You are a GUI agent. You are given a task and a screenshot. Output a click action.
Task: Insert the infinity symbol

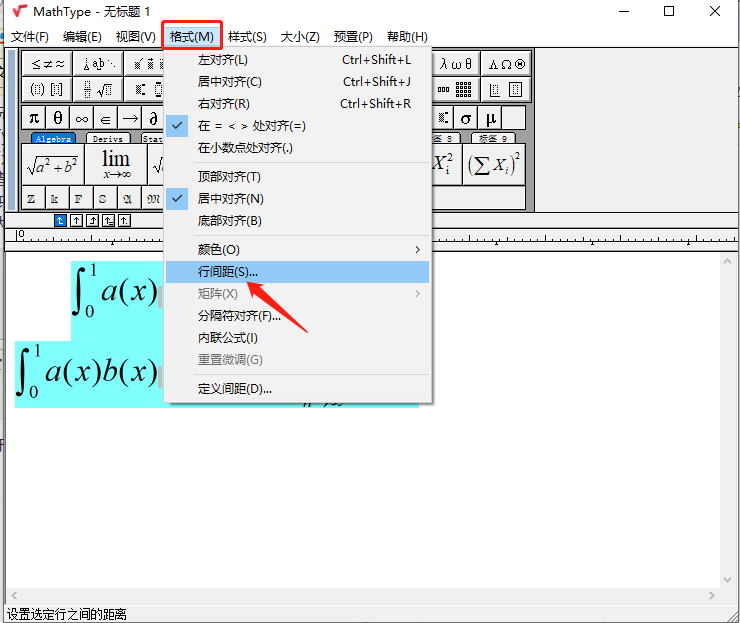(x=82, y=118)
